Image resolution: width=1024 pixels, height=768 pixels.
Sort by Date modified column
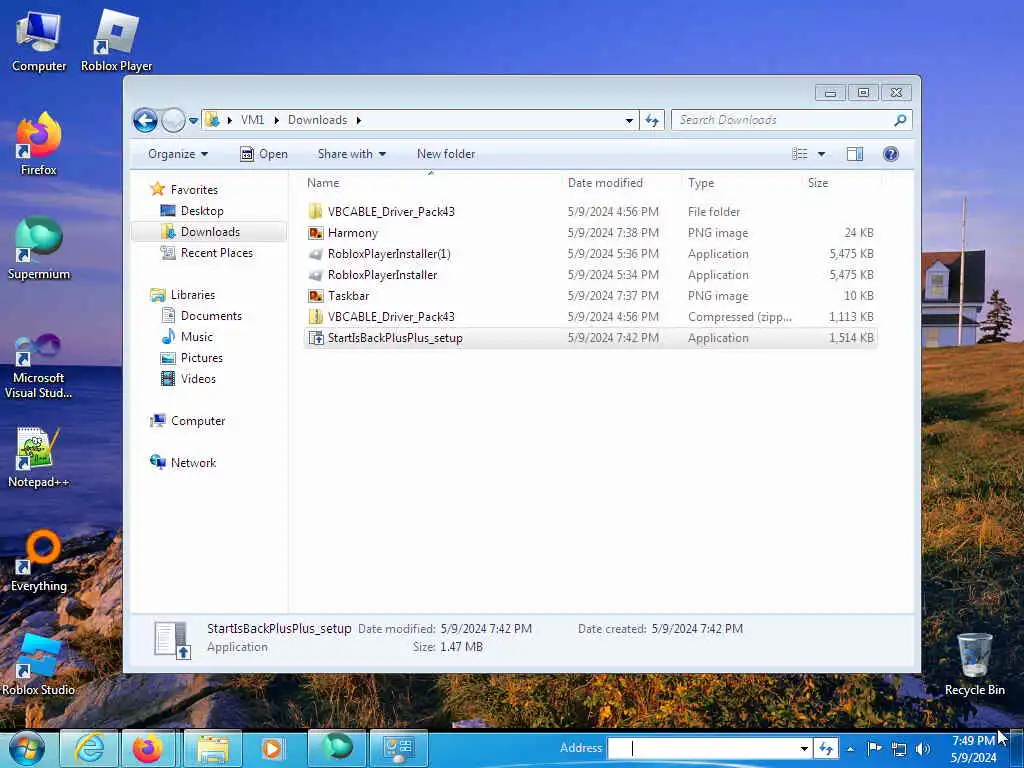[620, 183]
